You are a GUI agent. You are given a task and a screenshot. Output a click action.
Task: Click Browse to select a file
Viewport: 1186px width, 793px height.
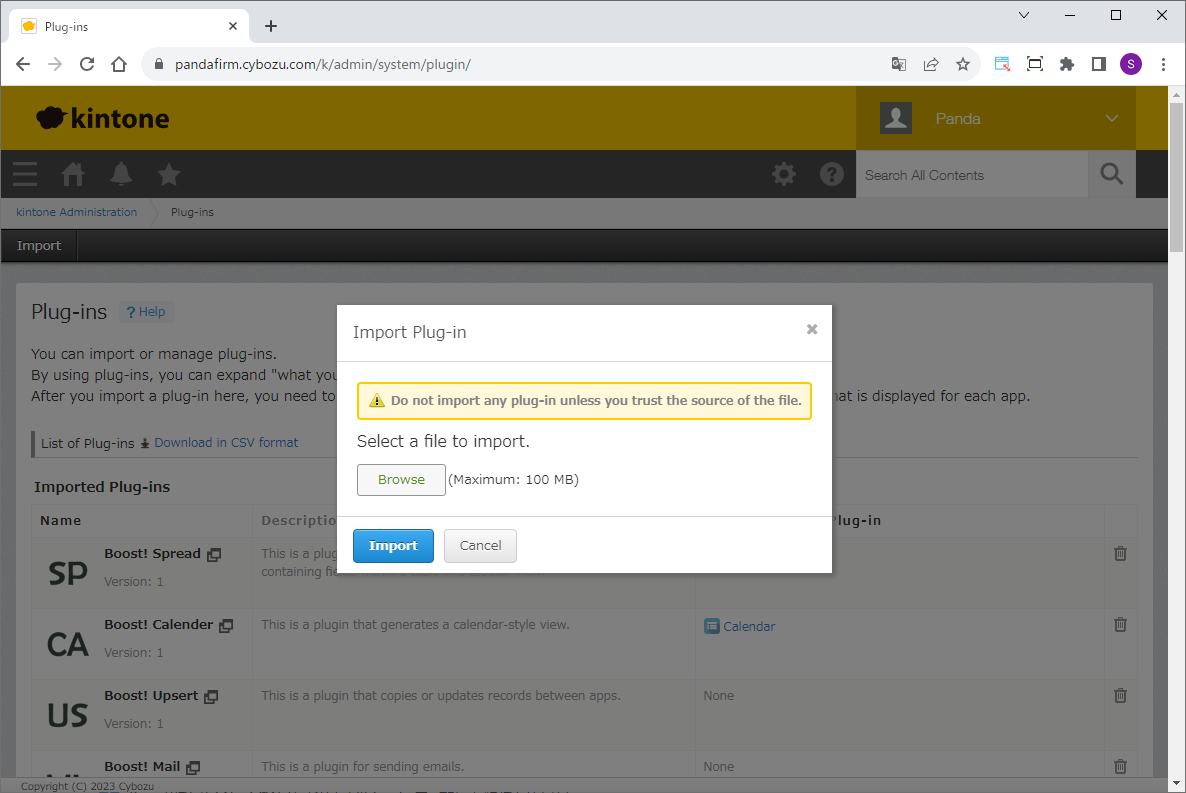tap(401, 480)
